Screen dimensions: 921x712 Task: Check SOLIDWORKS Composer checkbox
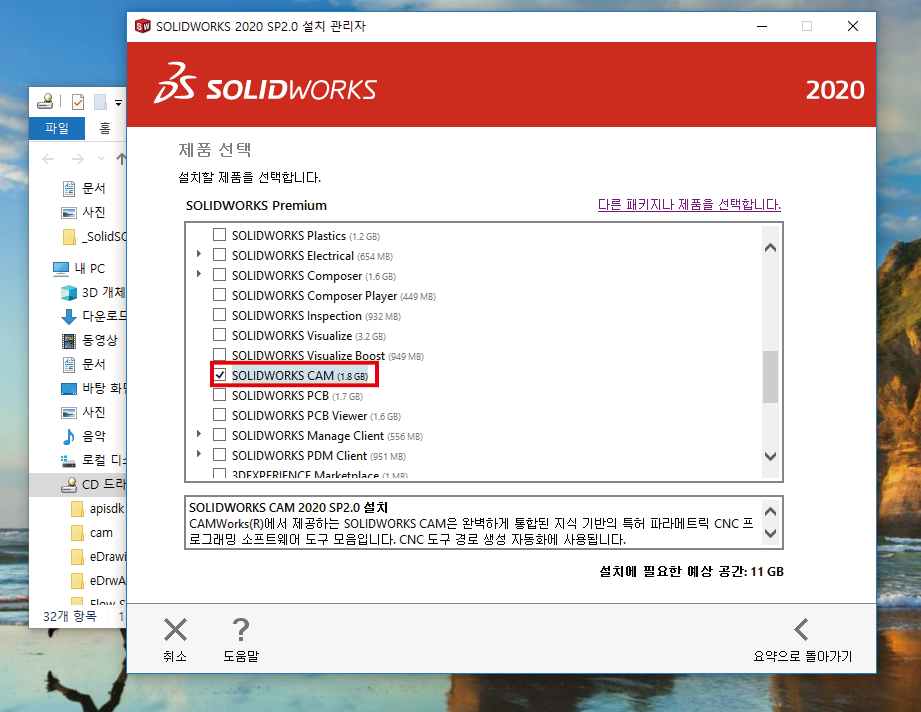click(219, 275)
